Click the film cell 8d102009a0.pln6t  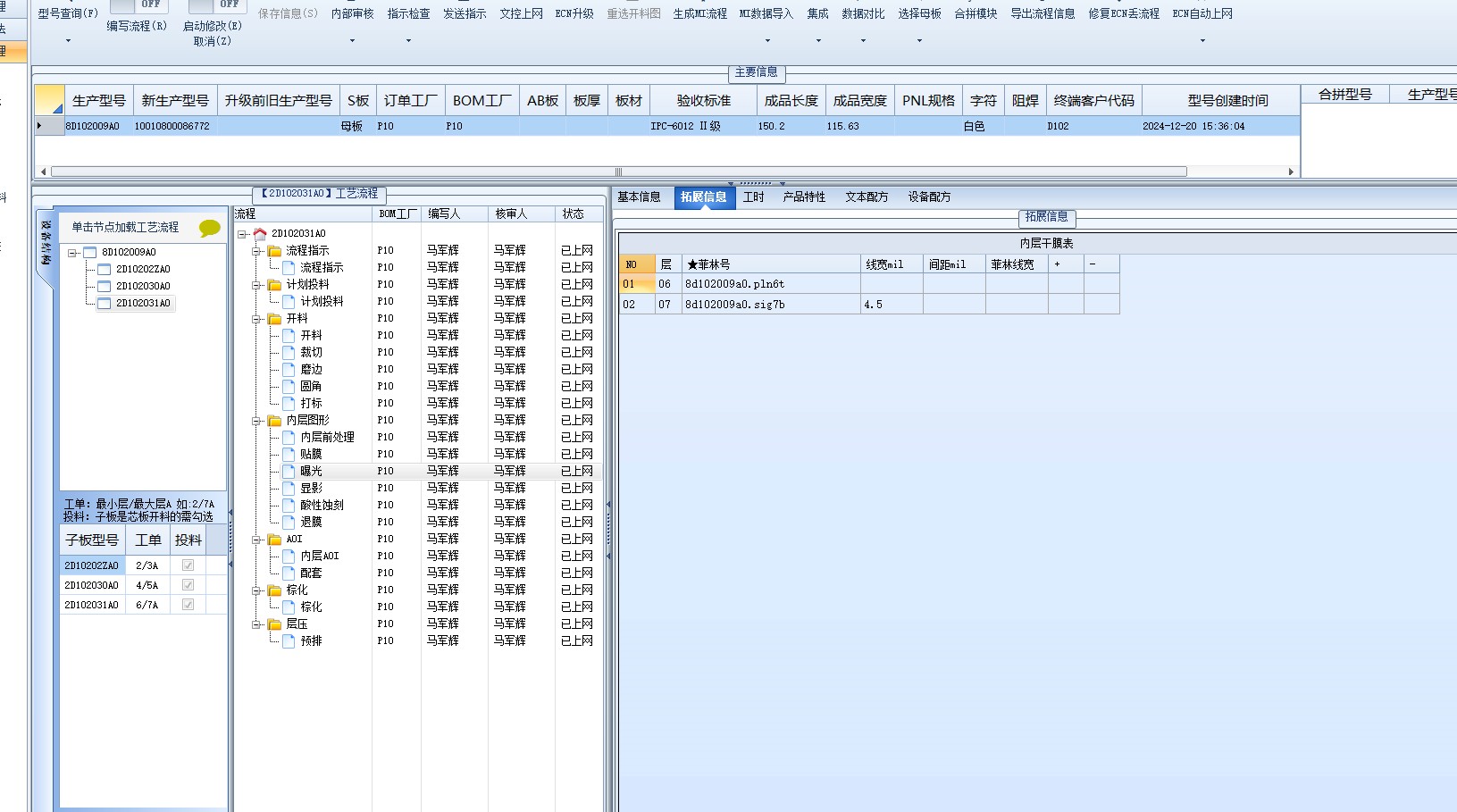click(x=771, y=284)
